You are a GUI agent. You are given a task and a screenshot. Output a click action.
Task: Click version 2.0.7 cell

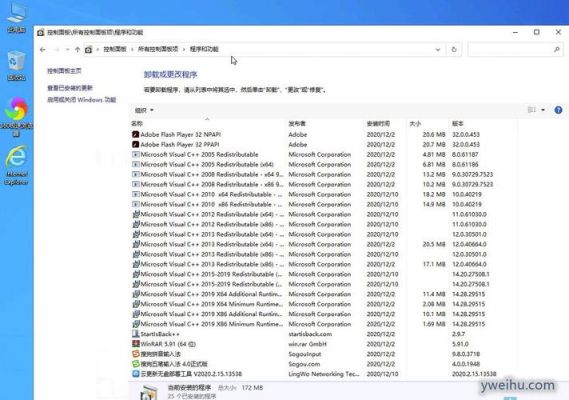tap(459, 334)
